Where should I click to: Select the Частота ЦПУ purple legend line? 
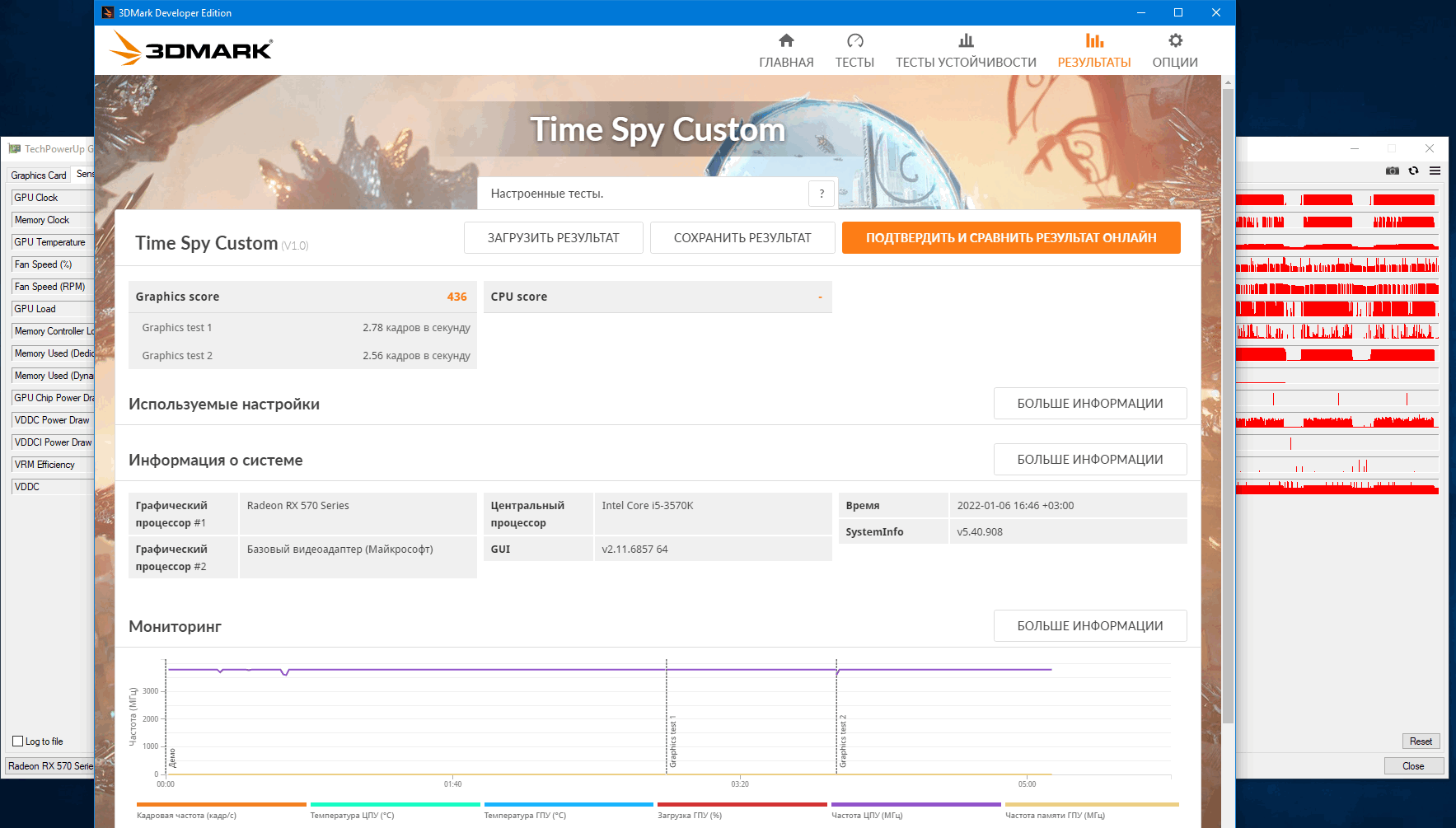(916, 804)
